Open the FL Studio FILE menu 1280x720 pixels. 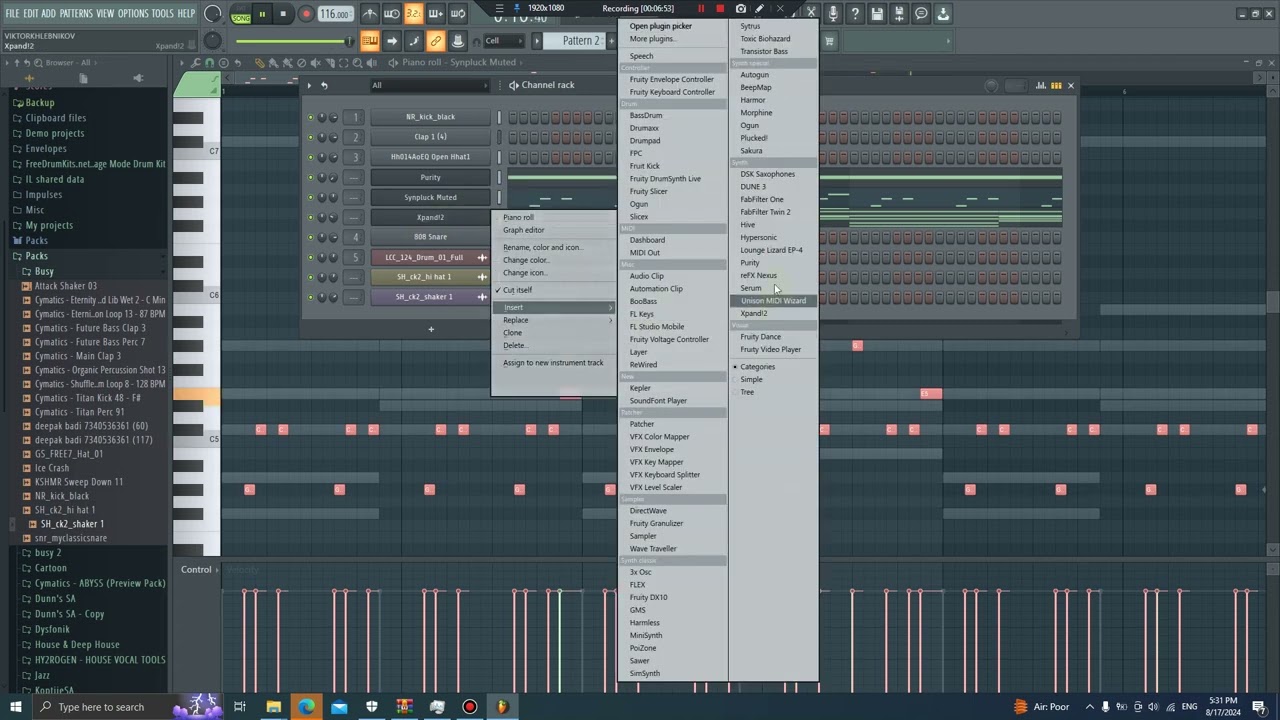pyautogui.click(x=13, y=13)
